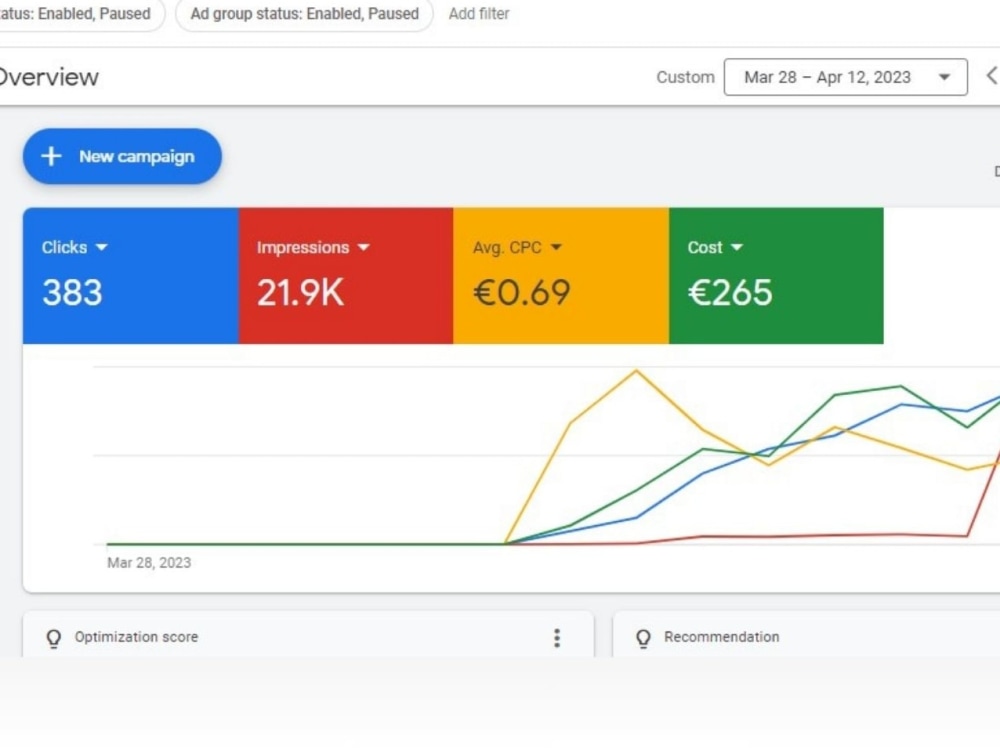Open the Clicks metric dropdown

[75, 247]
